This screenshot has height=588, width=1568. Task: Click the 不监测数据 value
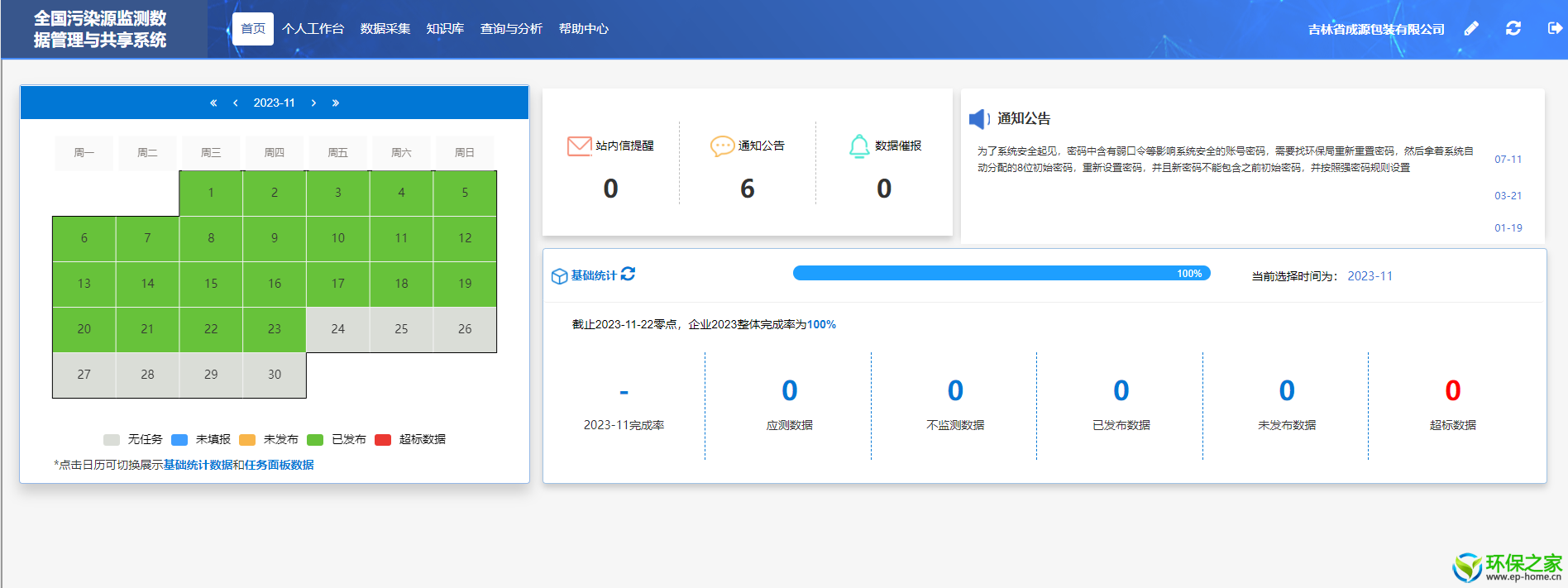[955, 390]
